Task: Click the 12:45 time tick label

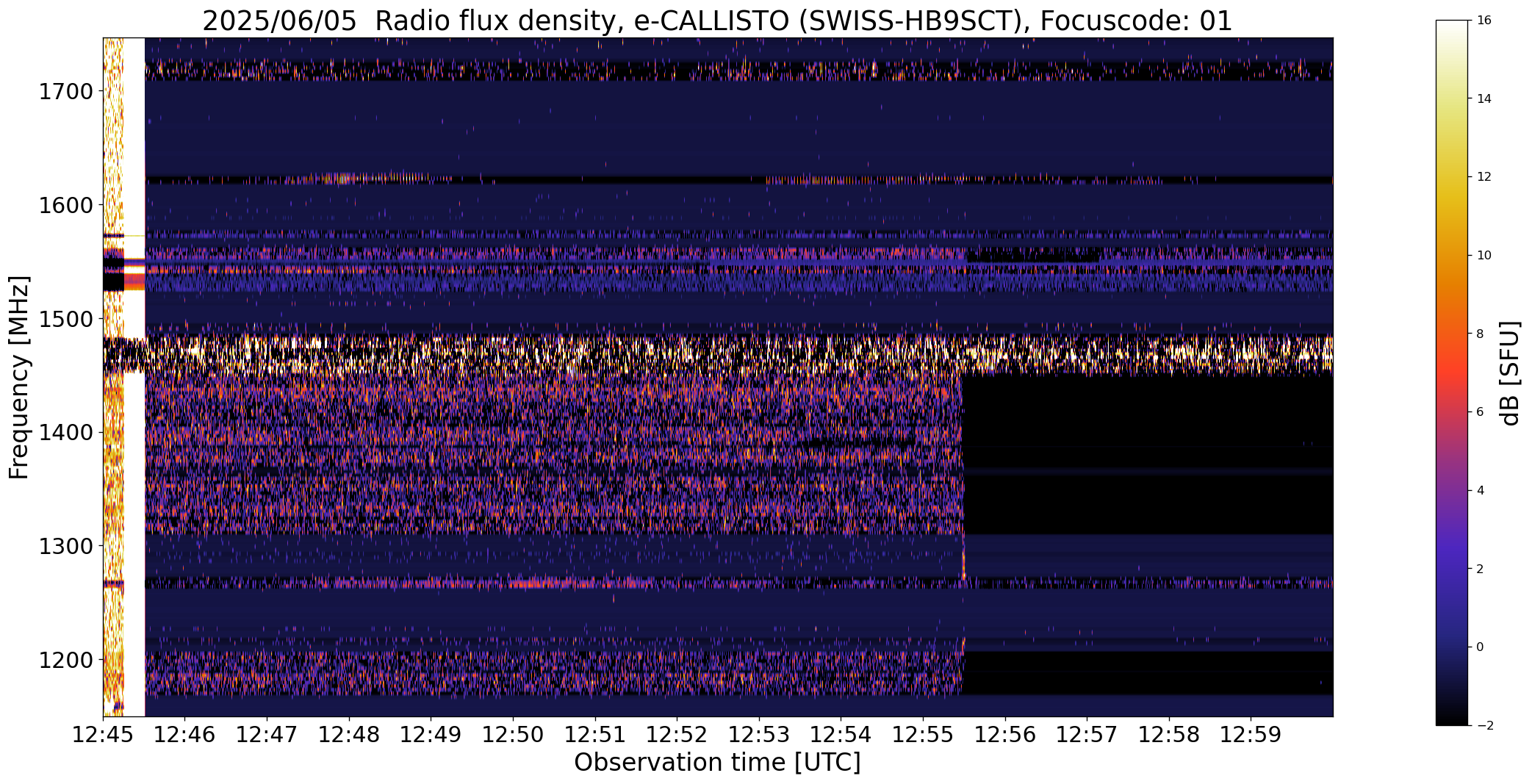Action: [103, 735]
